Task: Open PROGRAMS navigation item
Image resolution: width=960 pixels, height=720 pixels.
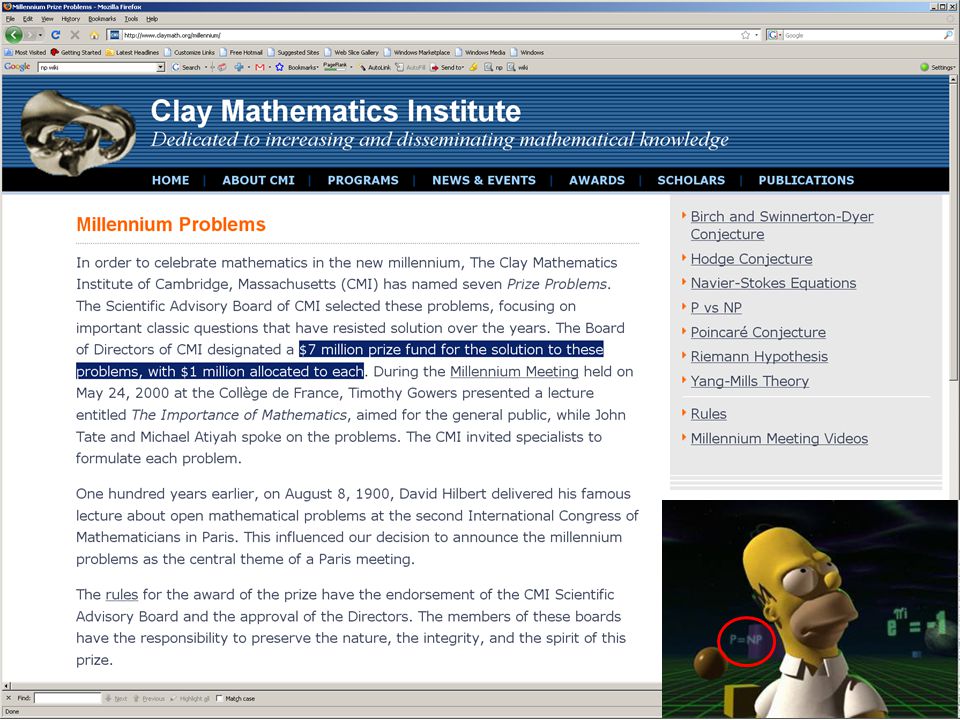Action: click(x=363, y=180)
